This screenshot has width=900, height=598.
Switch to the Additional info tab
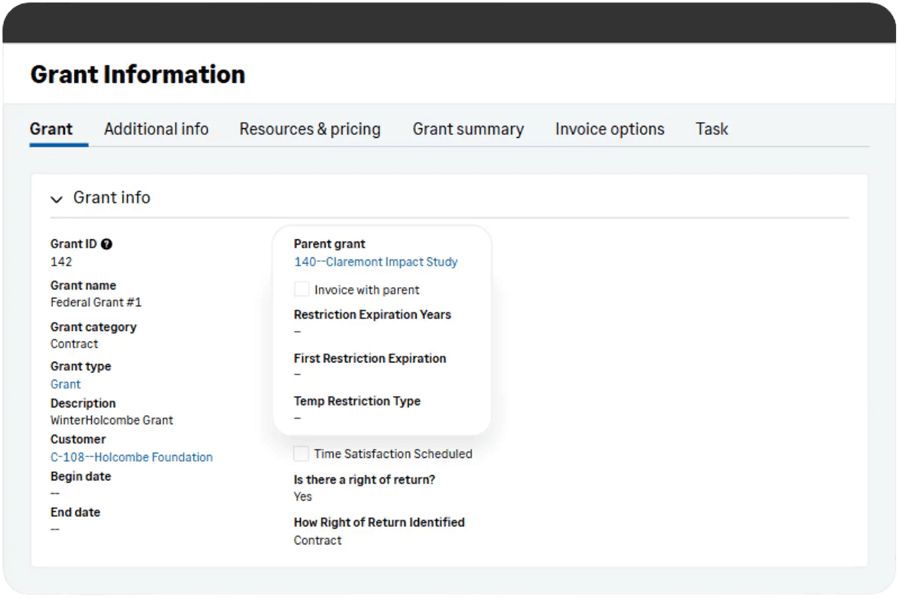156,129
